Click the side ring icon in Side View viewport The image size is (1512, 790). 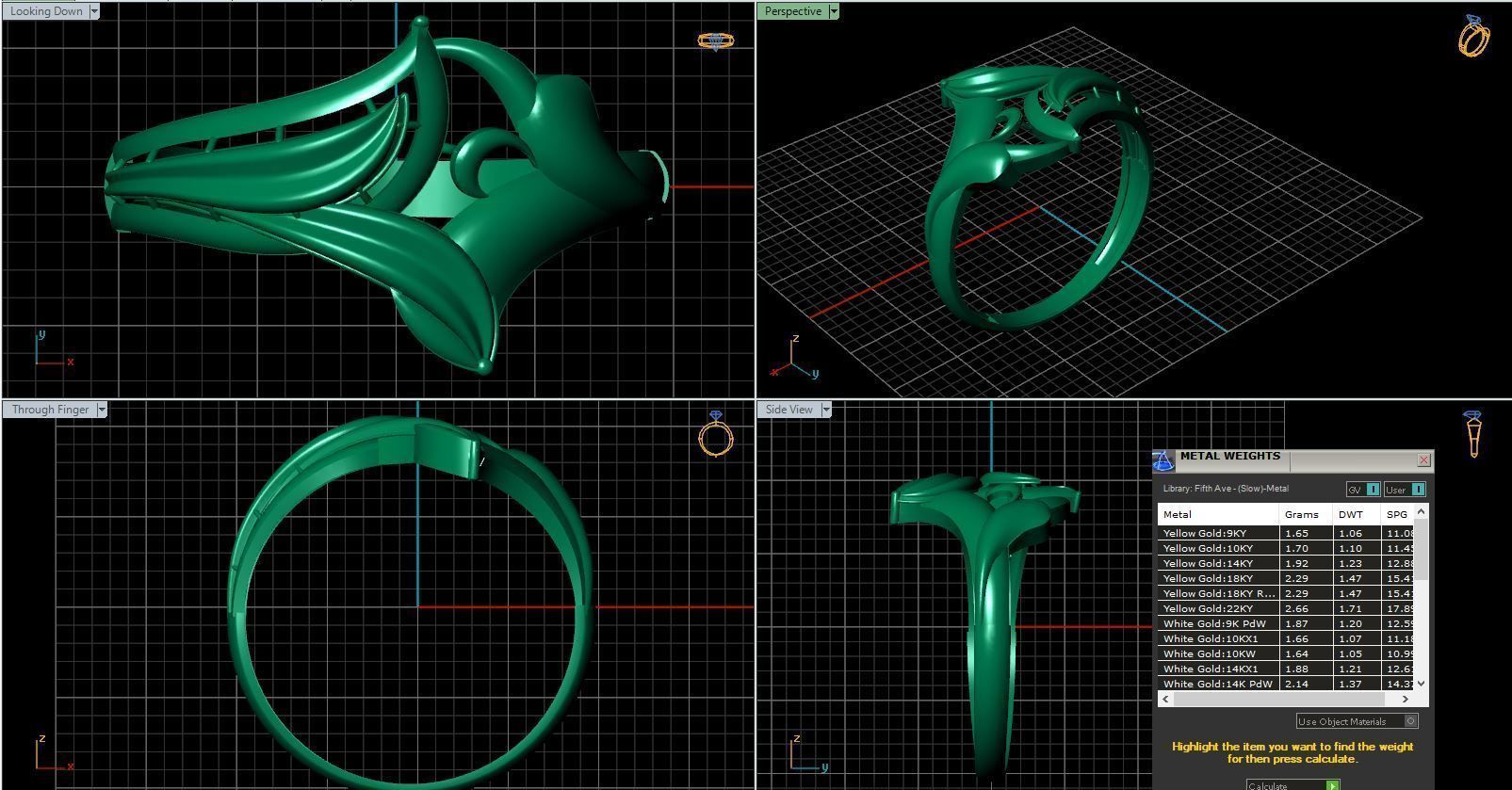[1472, 434]
